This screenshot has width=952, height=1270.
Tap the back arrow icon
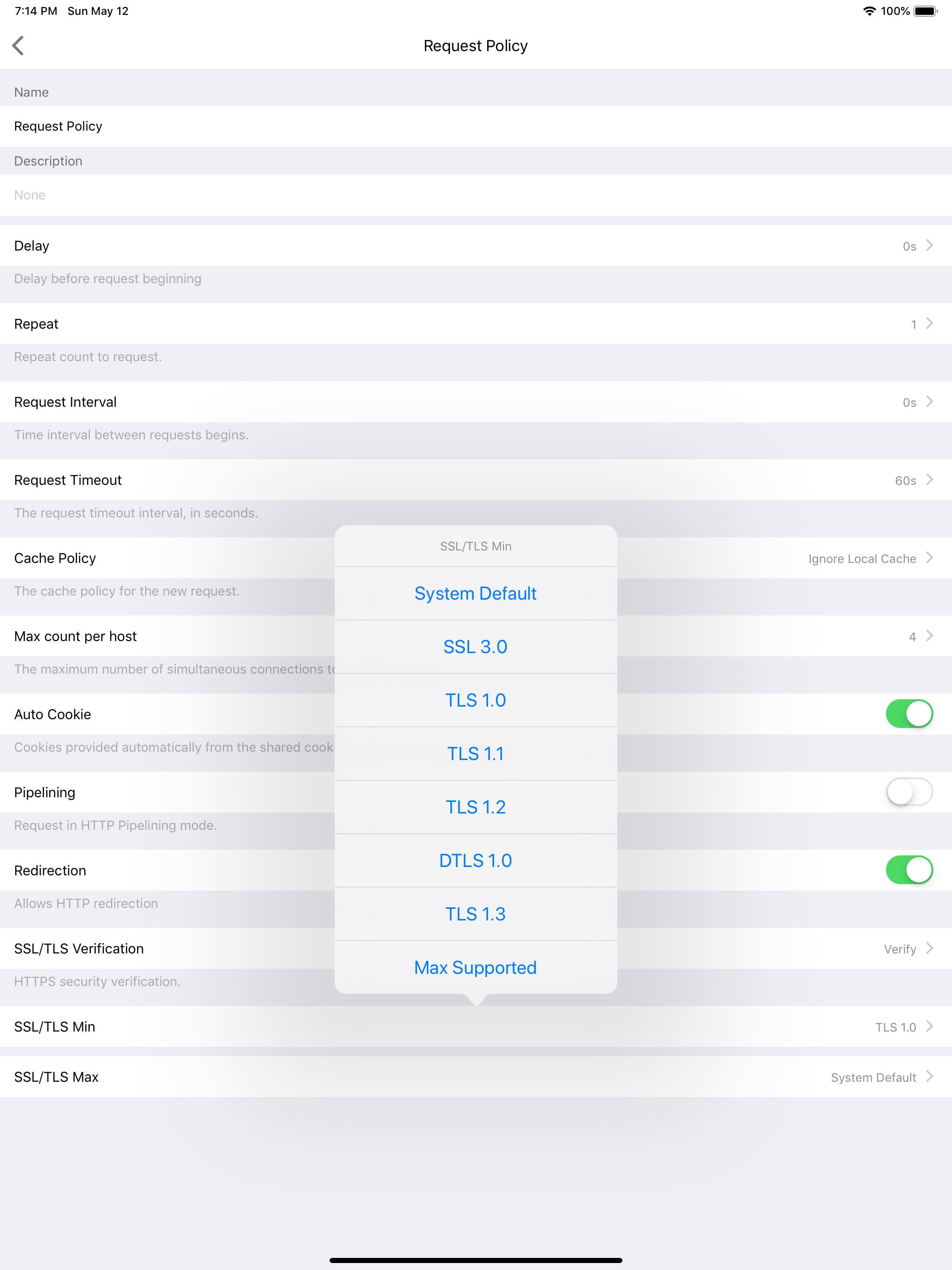point(19,46)
